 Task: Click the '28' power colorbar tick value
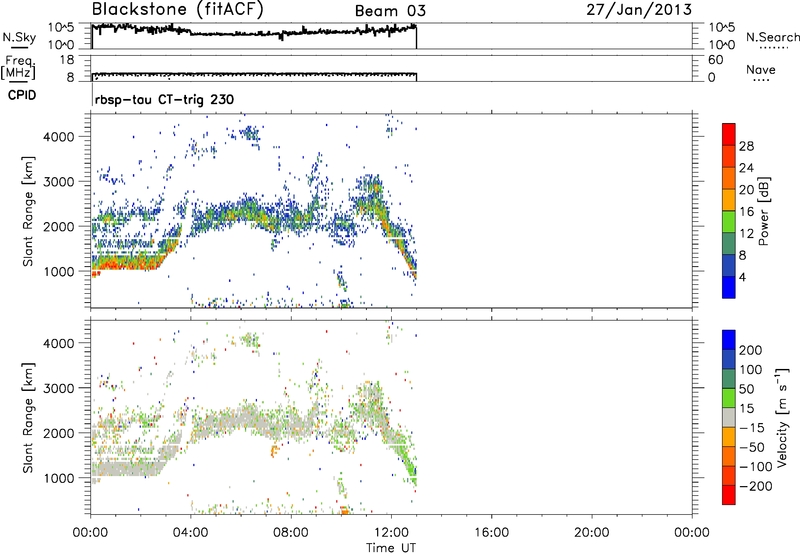746,146
